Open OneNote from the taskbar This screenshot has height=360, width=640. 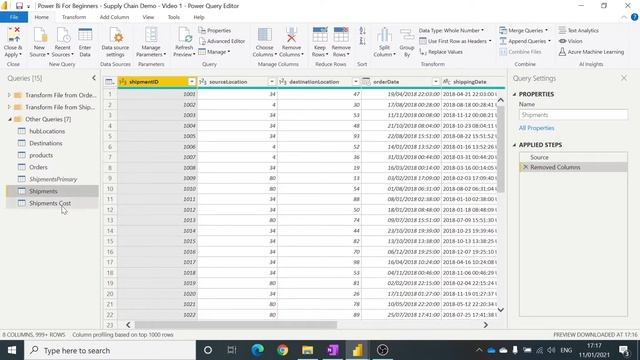[332, 350]
